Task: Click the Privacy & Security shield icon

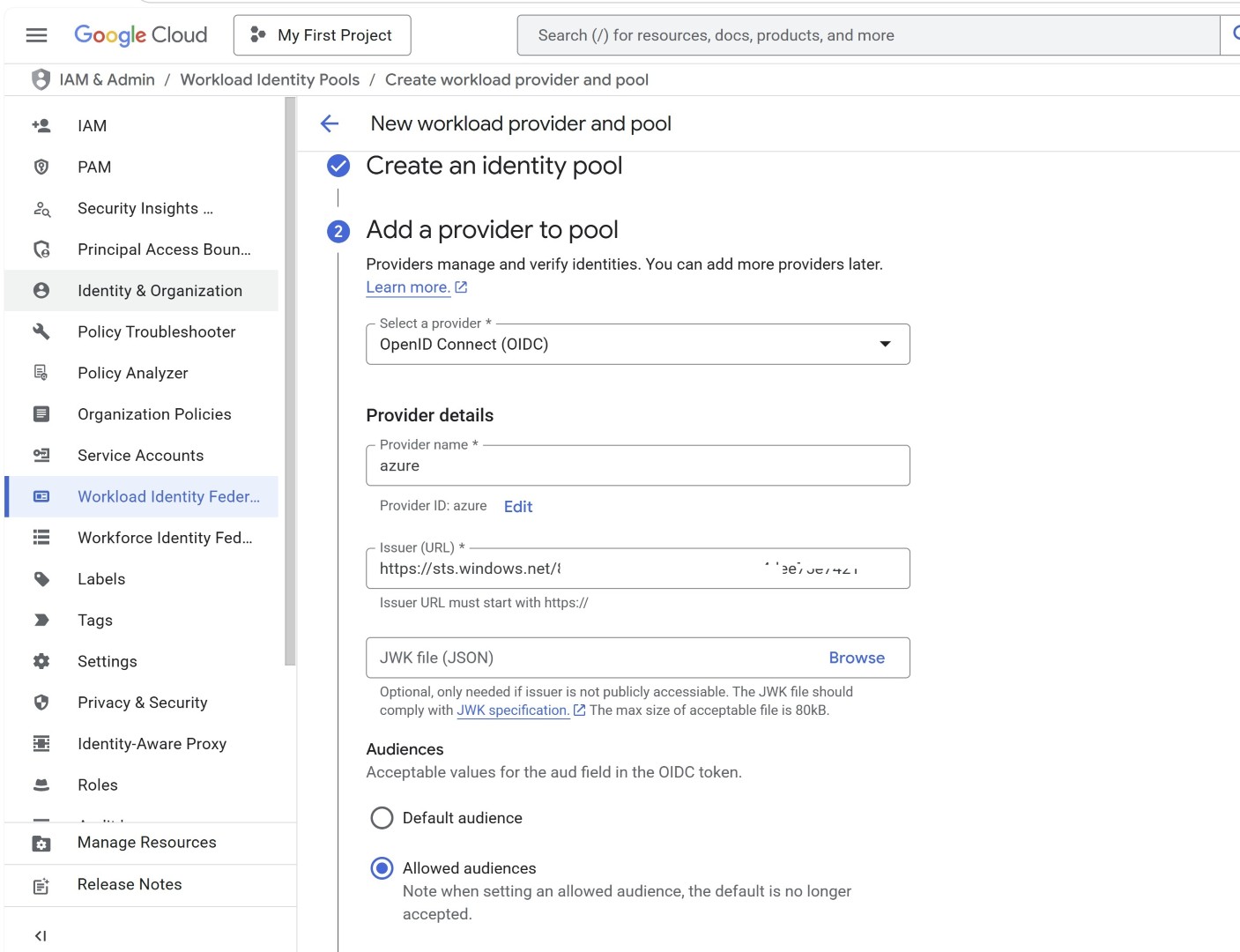Action: [x=41, y=702]
